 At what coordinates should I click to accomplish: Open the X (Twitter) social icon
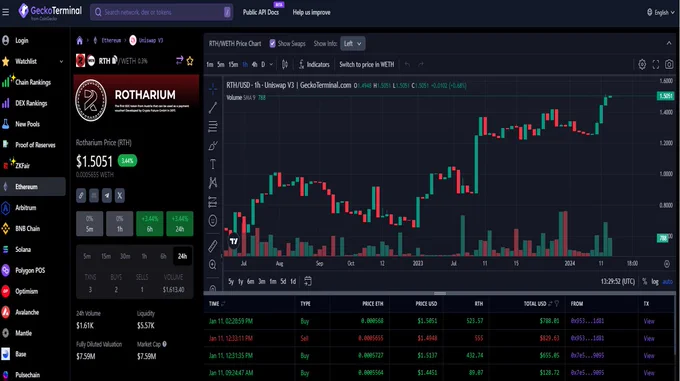pos(120,195)
